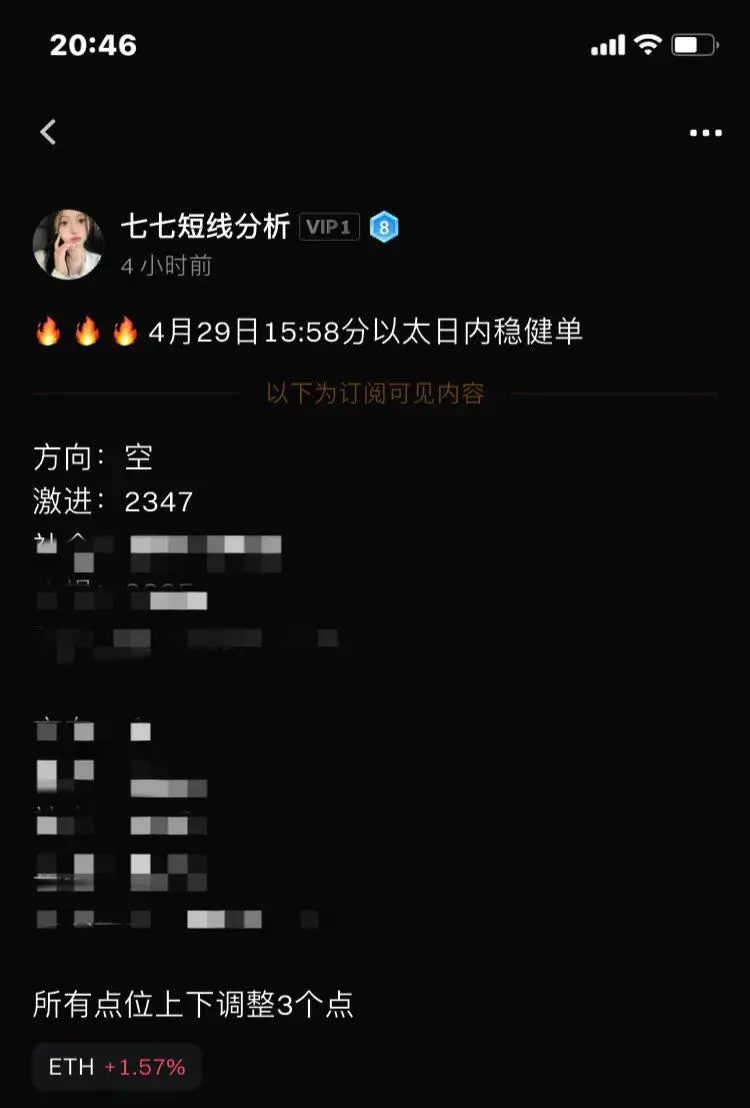This screenshot has height=1108, width=750.
Task: Open the ETH +1.57% ticker tag
Action: (x=117, y=1066)
